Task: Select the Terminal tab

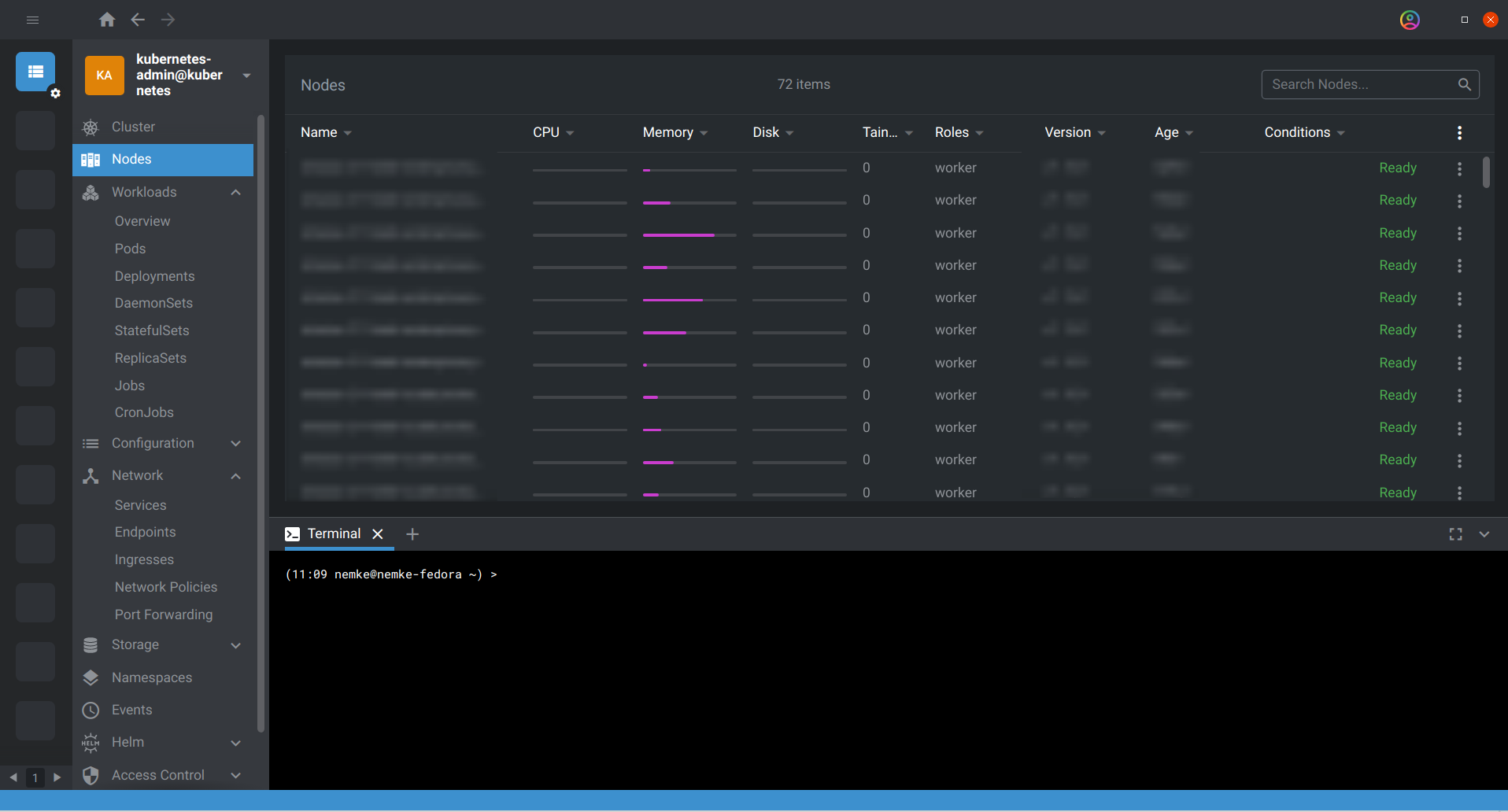Action: (x=334, y=533)
